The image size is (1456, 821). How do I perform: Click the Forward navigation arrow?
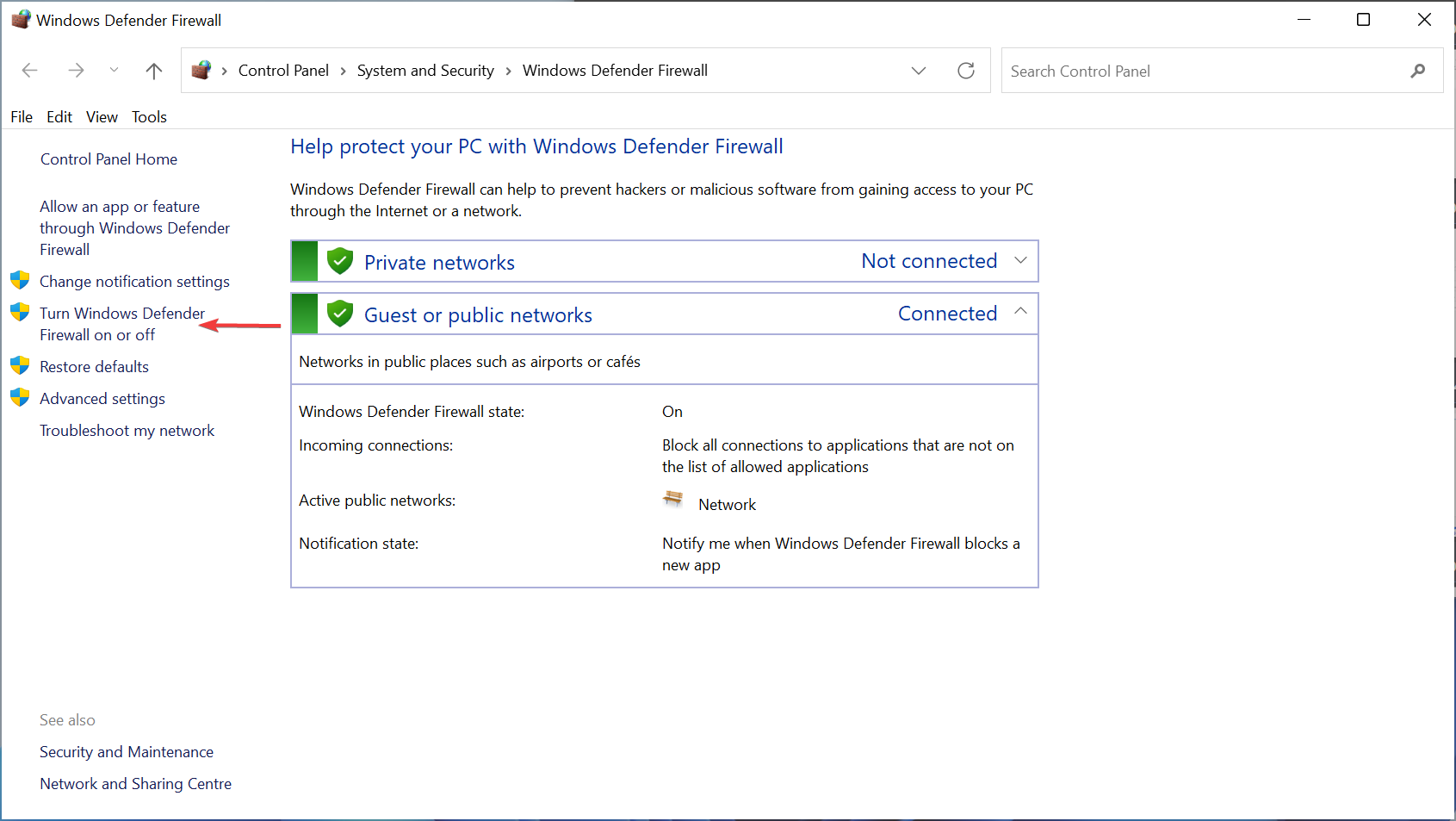point(76,71)
